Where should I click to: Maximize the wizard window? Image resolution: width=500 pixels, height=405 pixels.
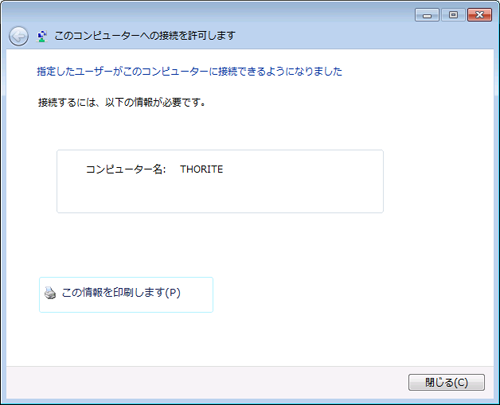453,15
